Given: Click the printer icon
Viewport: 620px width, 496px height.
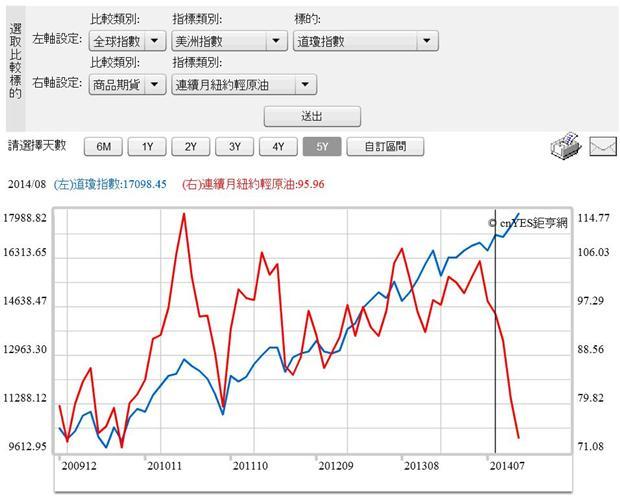Looking at the screenshot, I should (565, 145).
